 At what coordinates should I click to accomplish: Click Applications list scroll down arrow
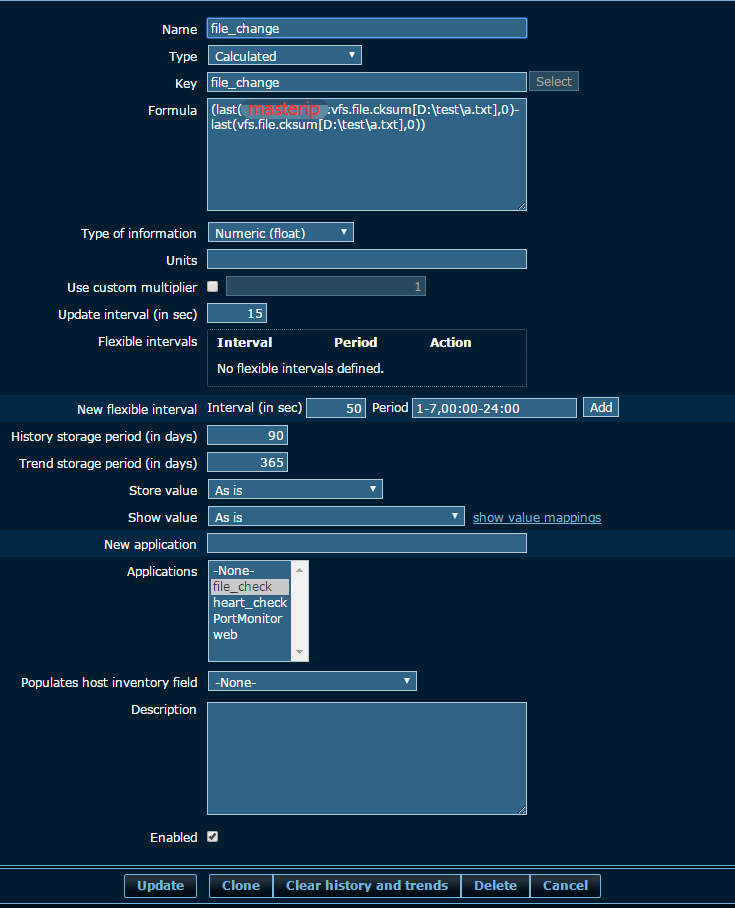tap(299, 652)
